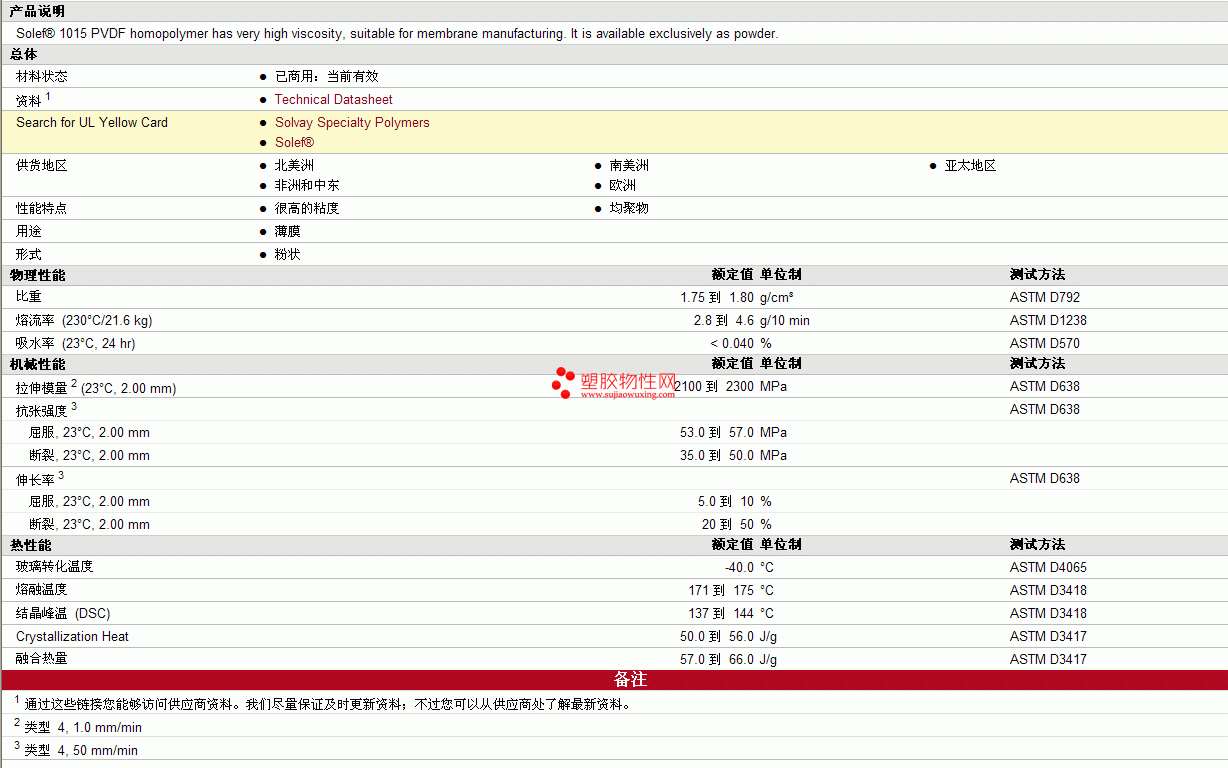Open the Technical Datasheet link

(x=333, y=100)
